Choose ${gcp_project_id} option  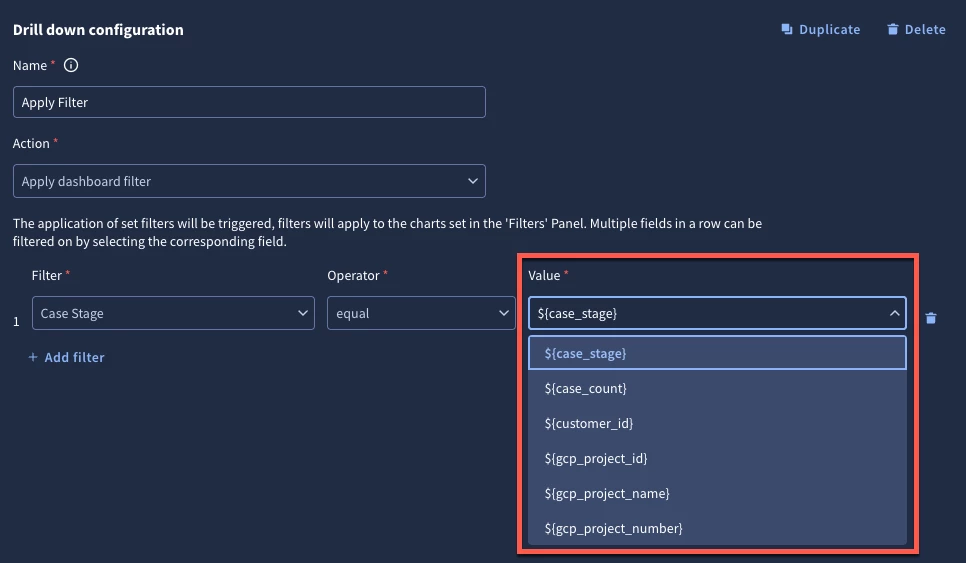[x=717, y=458]
